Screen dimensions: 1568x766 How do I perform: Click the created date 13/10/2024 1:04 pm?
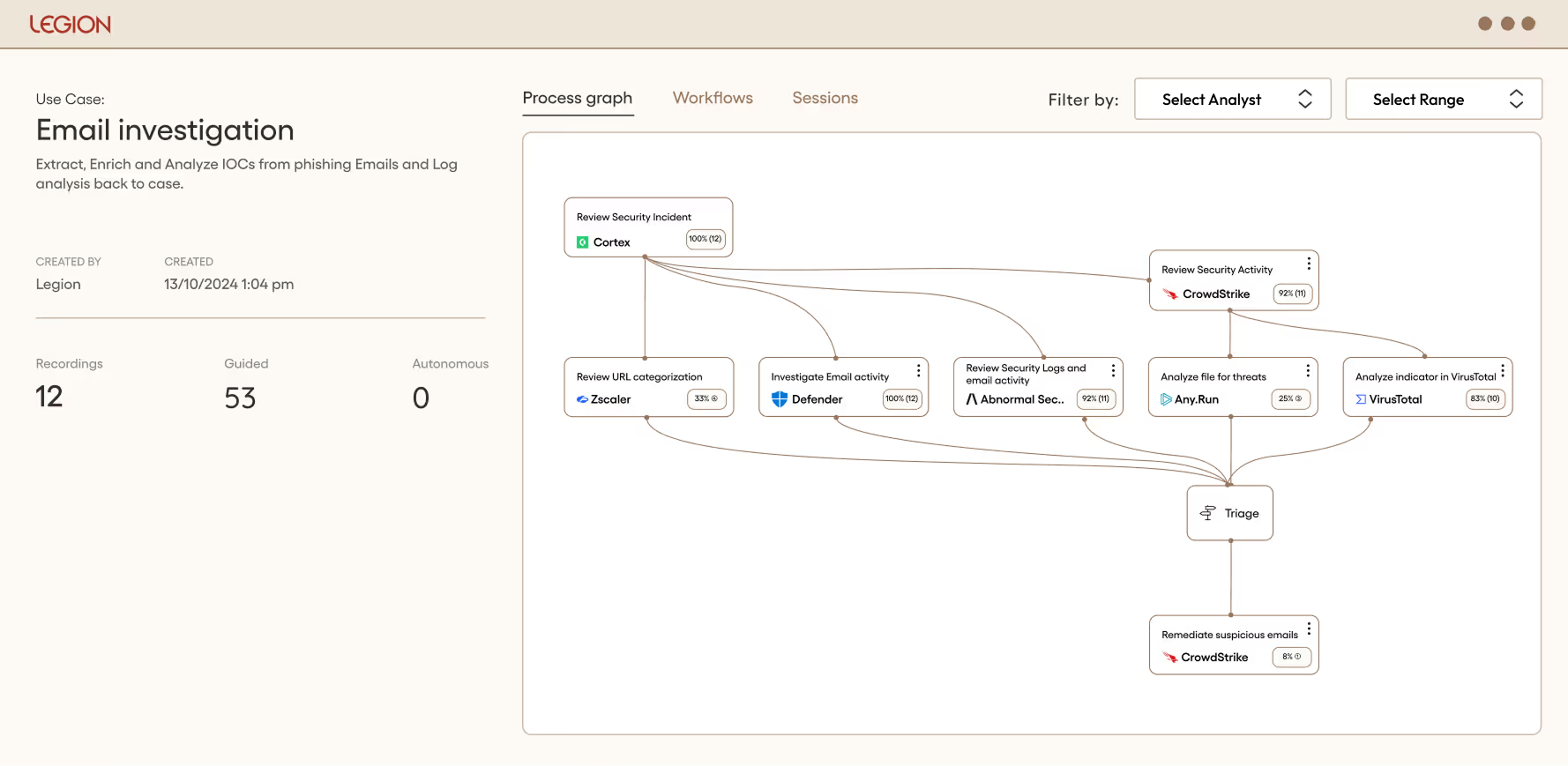click(x=229, y=284)
